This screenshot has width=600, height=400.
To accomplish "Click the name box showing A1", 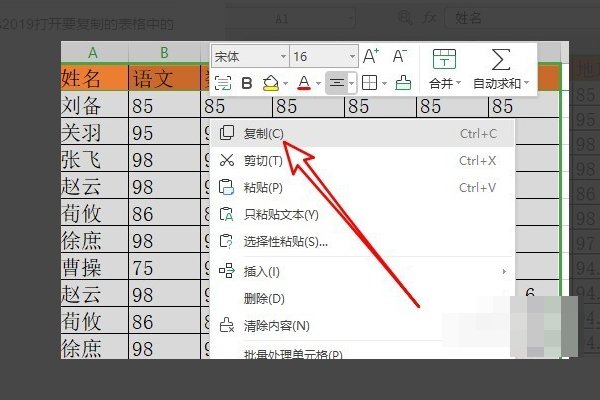I will pyautogui.click(x=291, y=18).
